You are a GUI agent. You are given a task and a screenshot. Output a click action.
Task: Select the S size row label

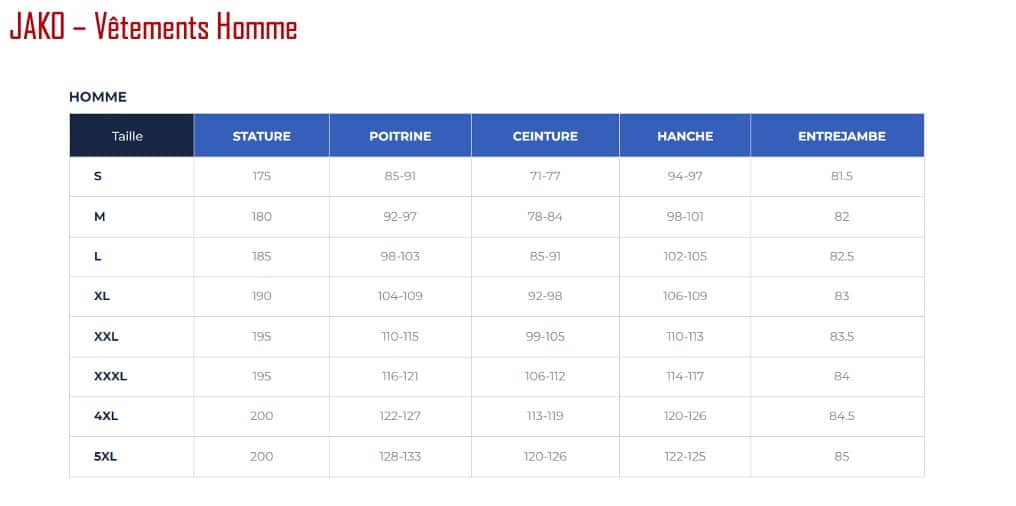click(x=98, y=176)
